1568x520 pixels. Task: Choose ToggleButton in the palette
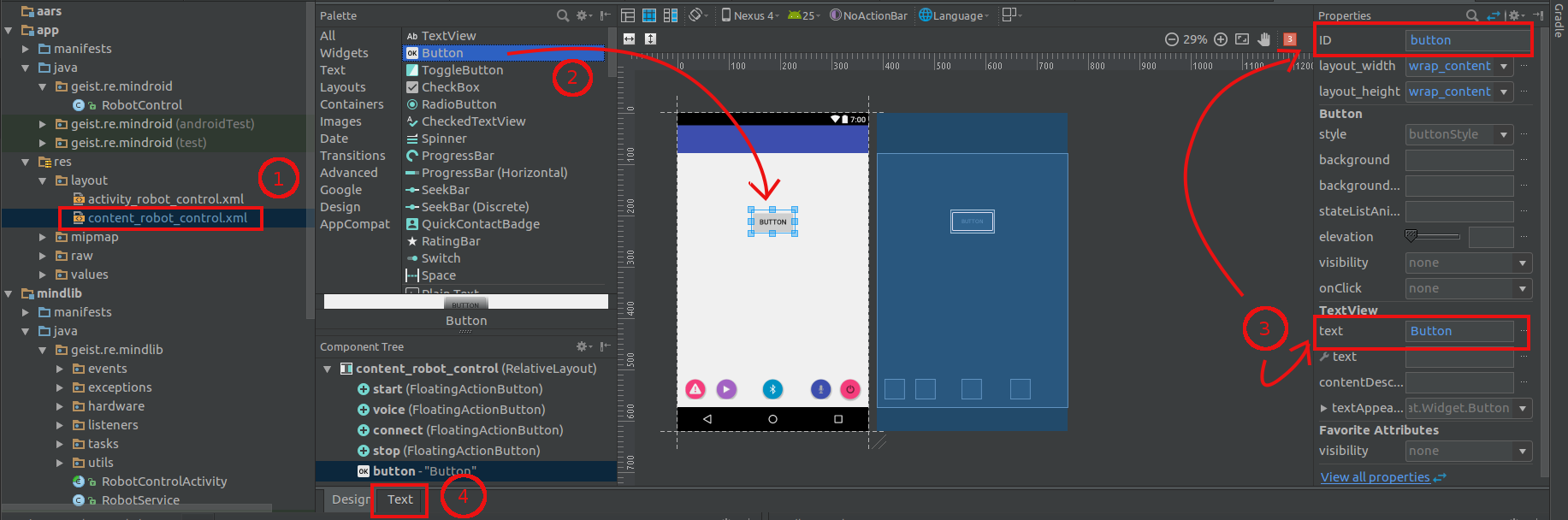tap(461, 70)
